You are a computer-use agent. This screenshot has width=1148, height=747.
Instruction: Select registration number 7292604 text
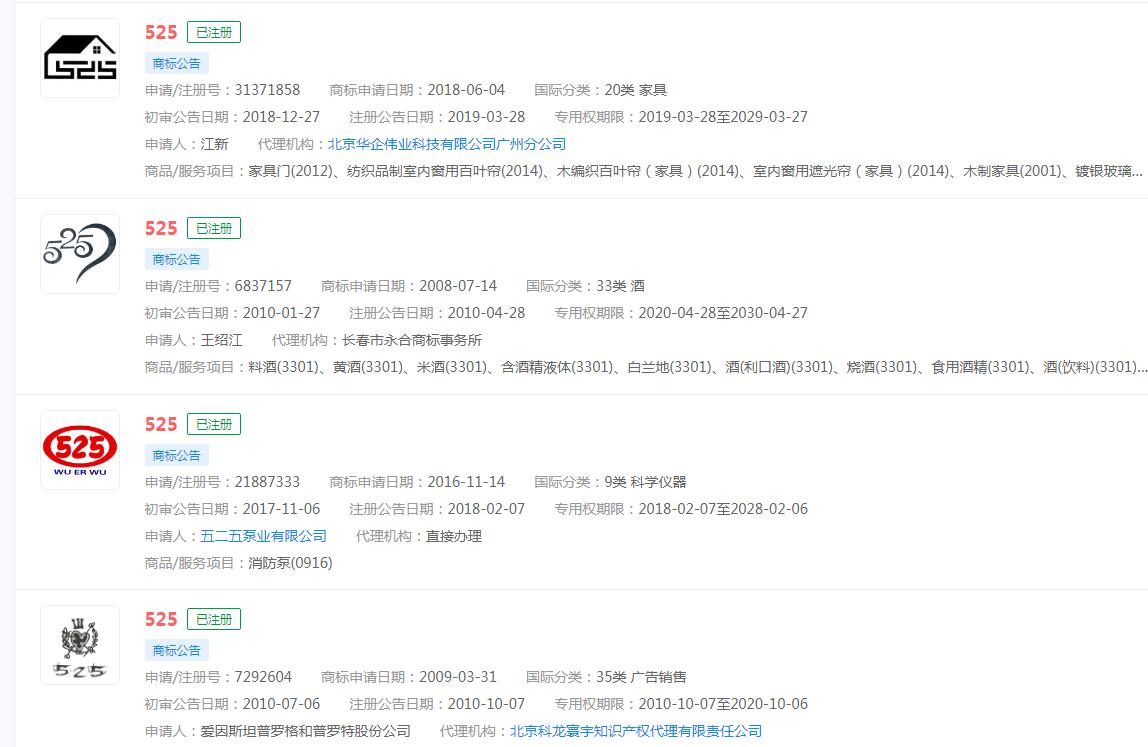[263, 677]
